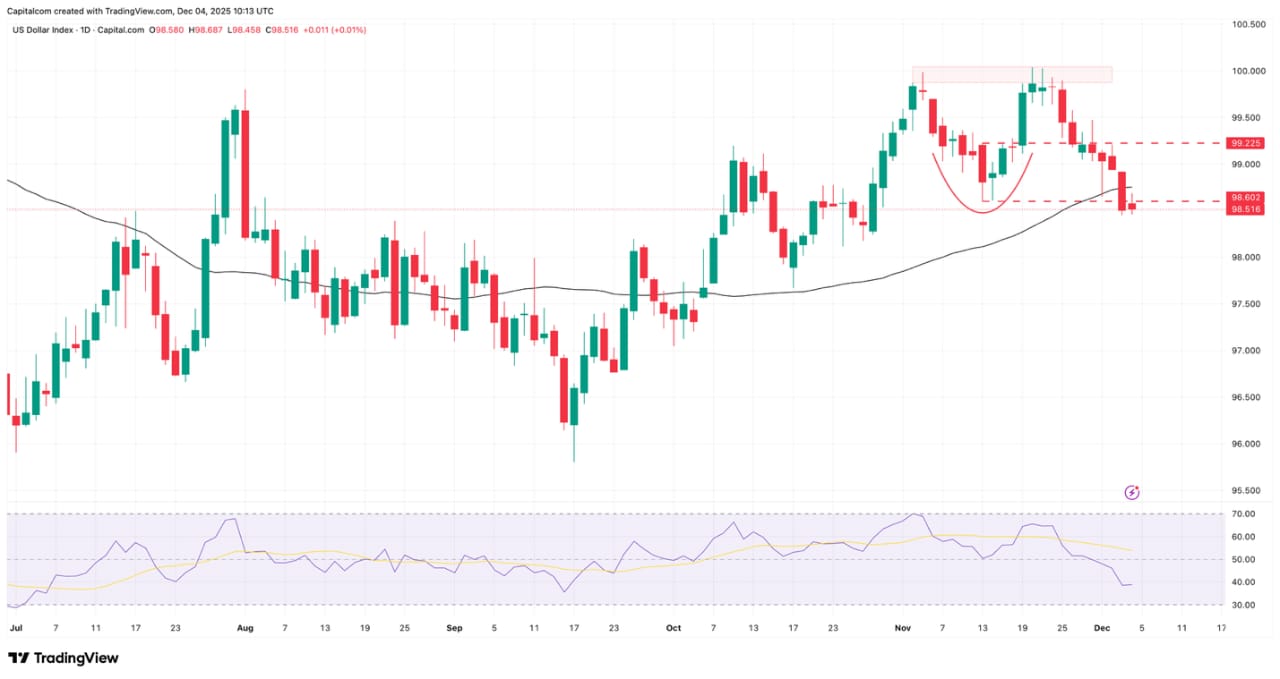The width and height of the screenshot is (1280, 679).
Task: Click the Oct label on time axis
Action: pos(673,628)
